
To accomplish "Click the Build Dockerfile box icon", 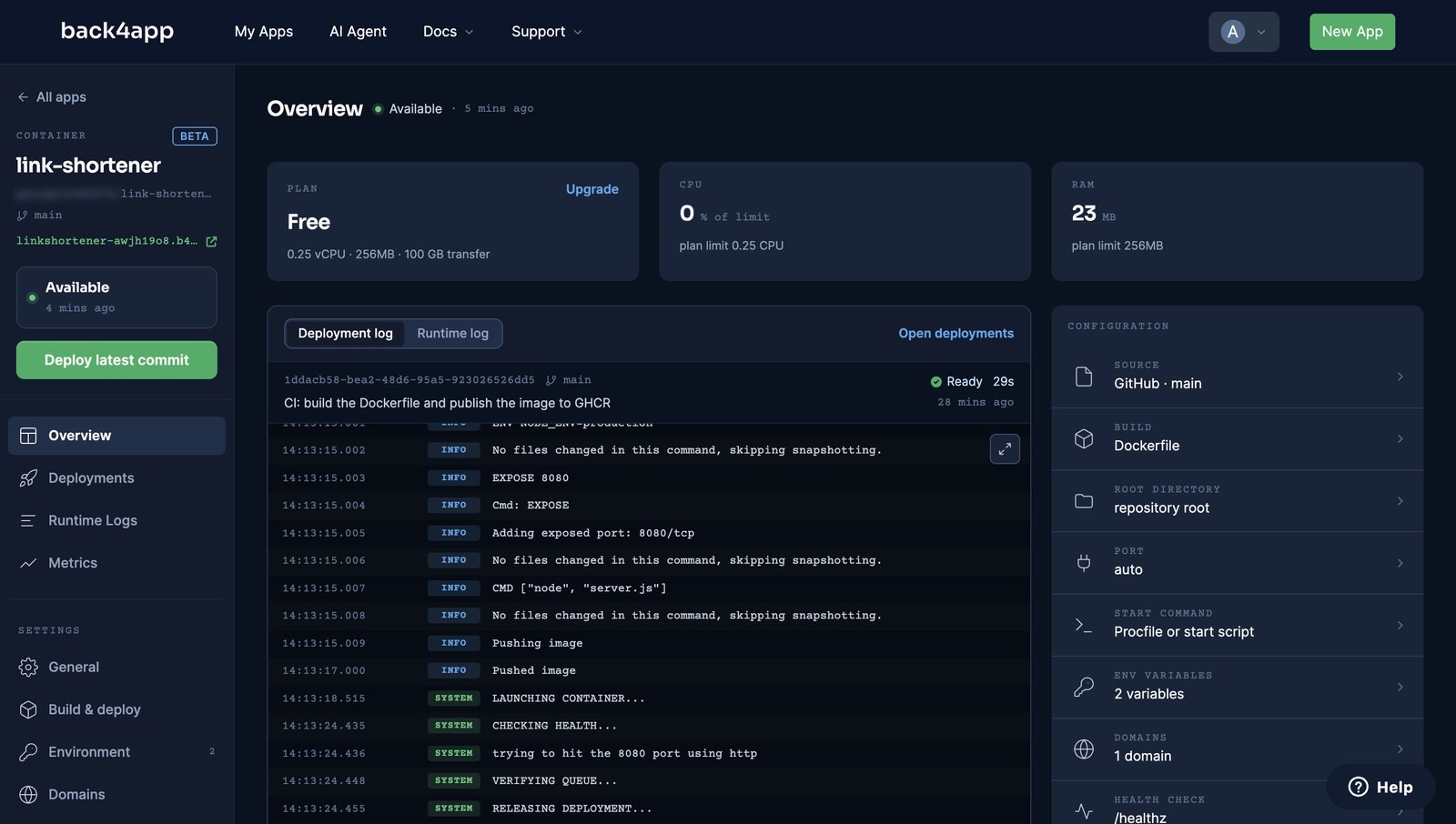I will coord(1084,438).
